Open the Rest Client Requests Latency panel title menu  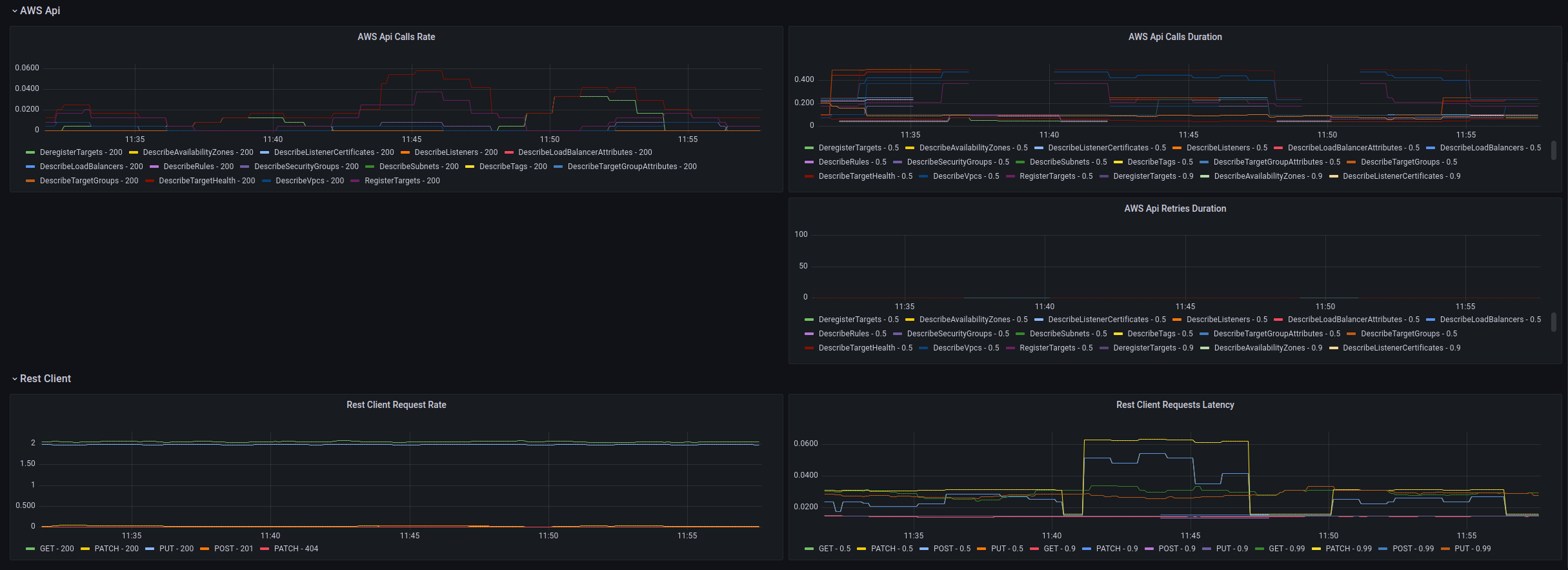click(x=1174, y=405)
